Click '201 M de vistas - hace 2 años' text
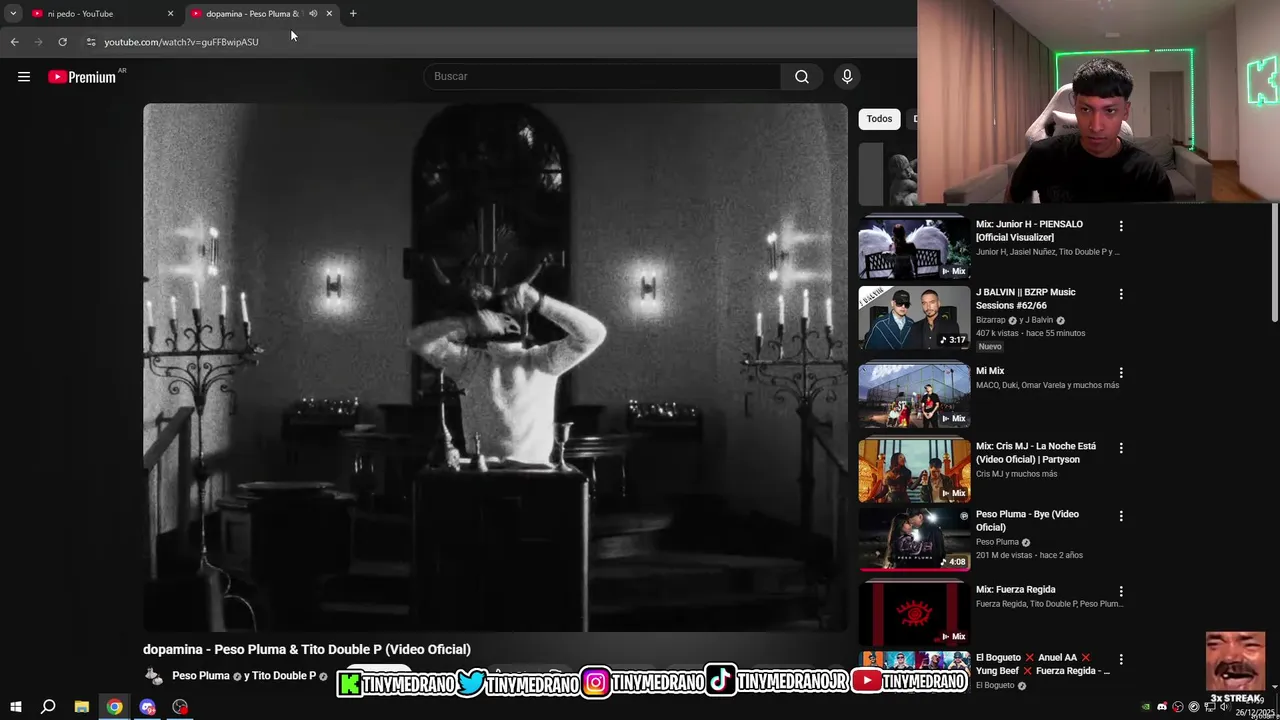 [1029, 555]
